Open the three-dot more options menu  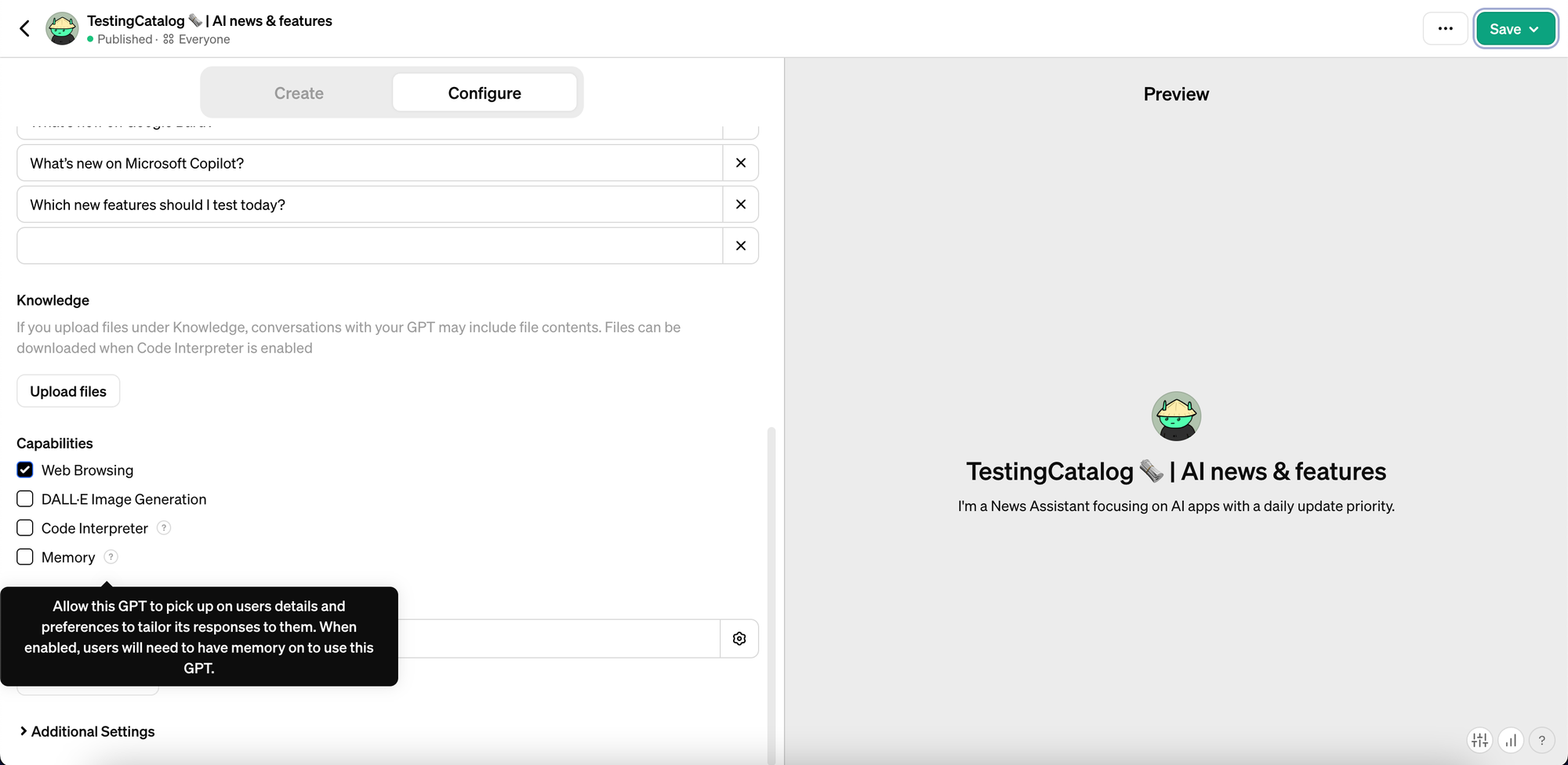coord(1445,29)
